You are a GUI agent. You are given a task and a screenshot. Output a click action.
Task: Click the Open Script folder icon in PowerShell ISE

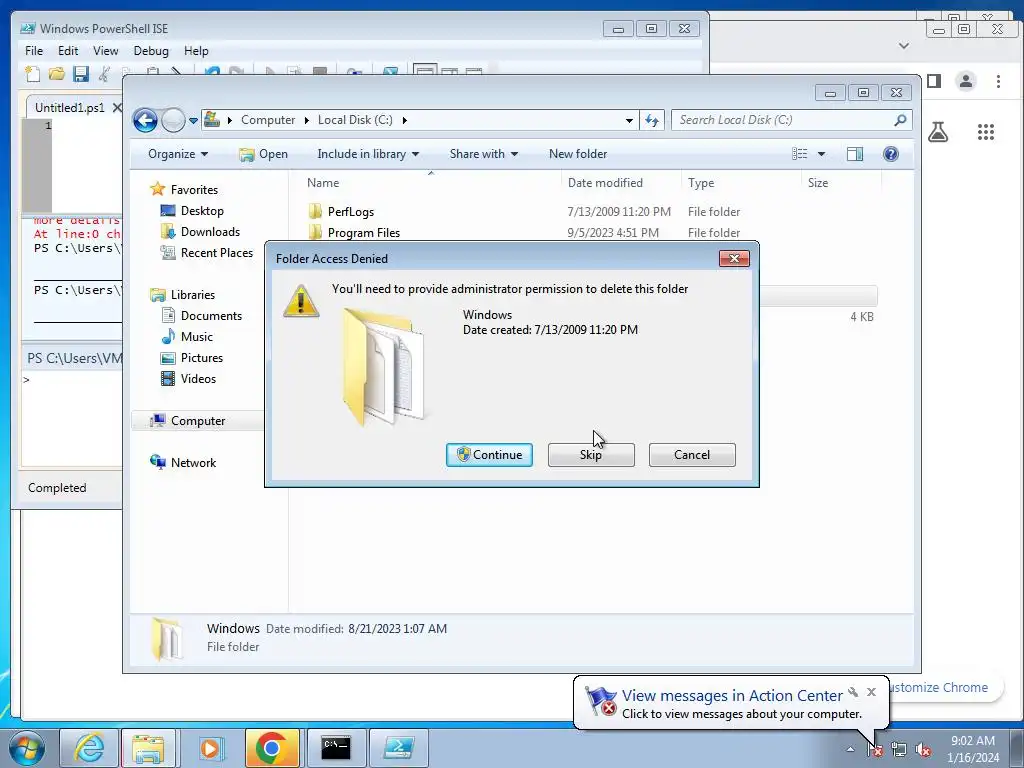[x=57, y=74]
